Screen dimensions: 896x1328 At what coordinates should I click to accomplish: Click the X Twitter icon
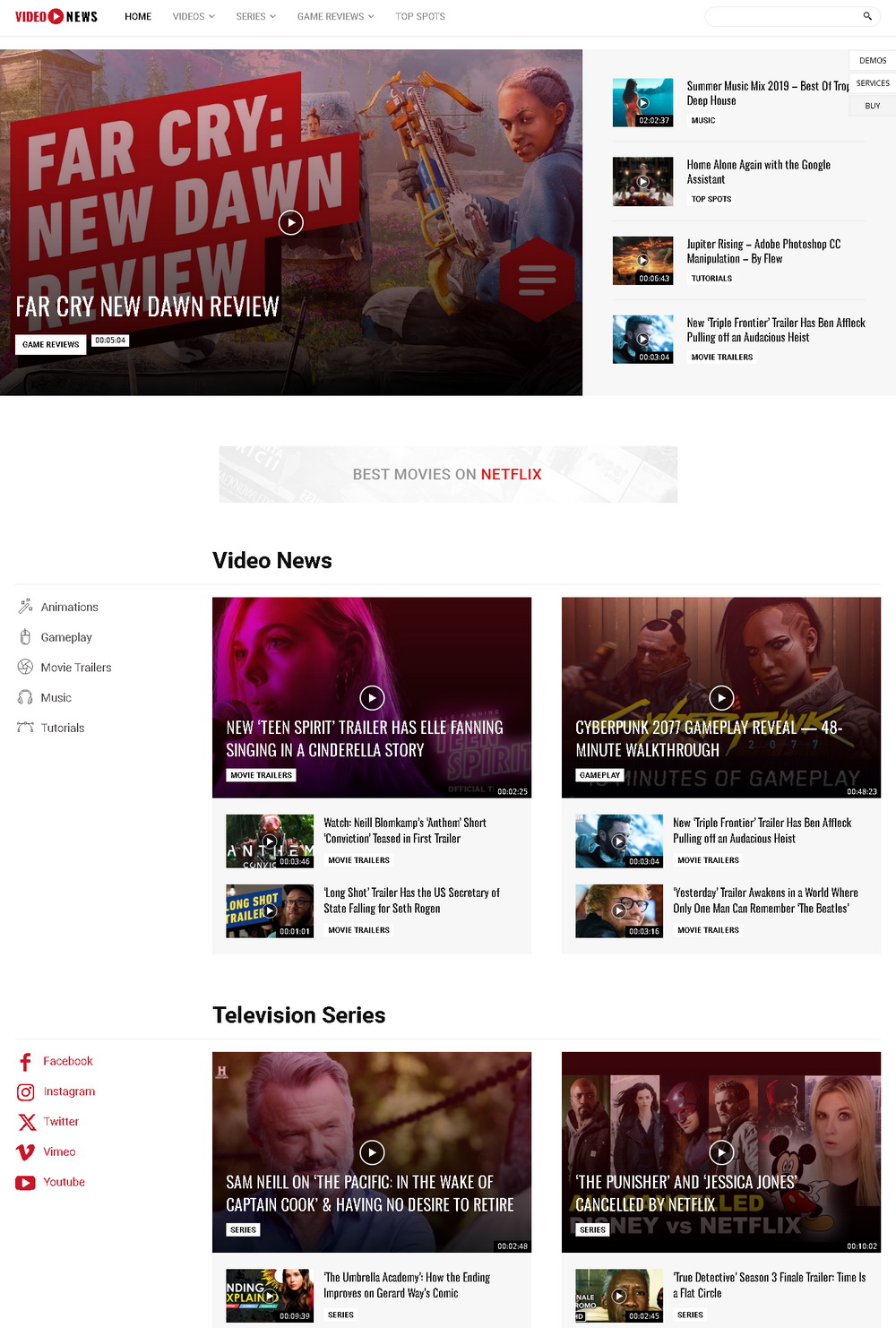[x=27, y=1122]
